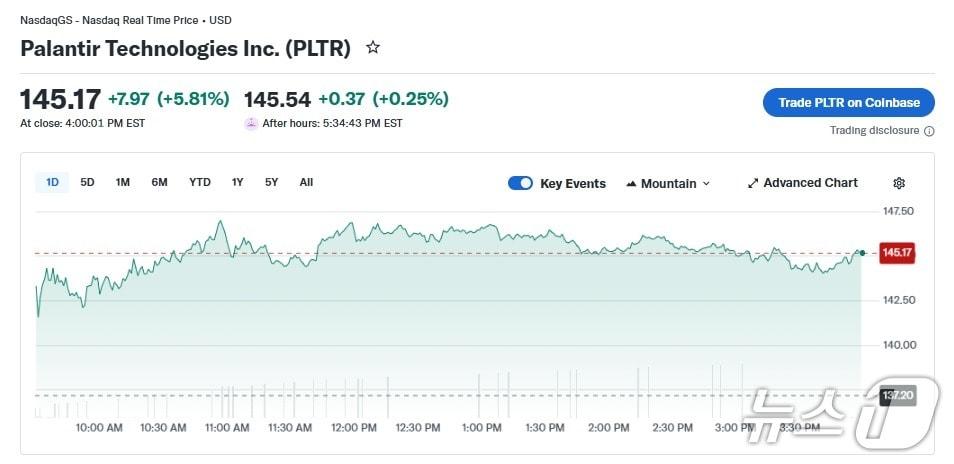Click the Advanced Chart expand arrows icon
This screenshot has width=954, height=464.
753,183
